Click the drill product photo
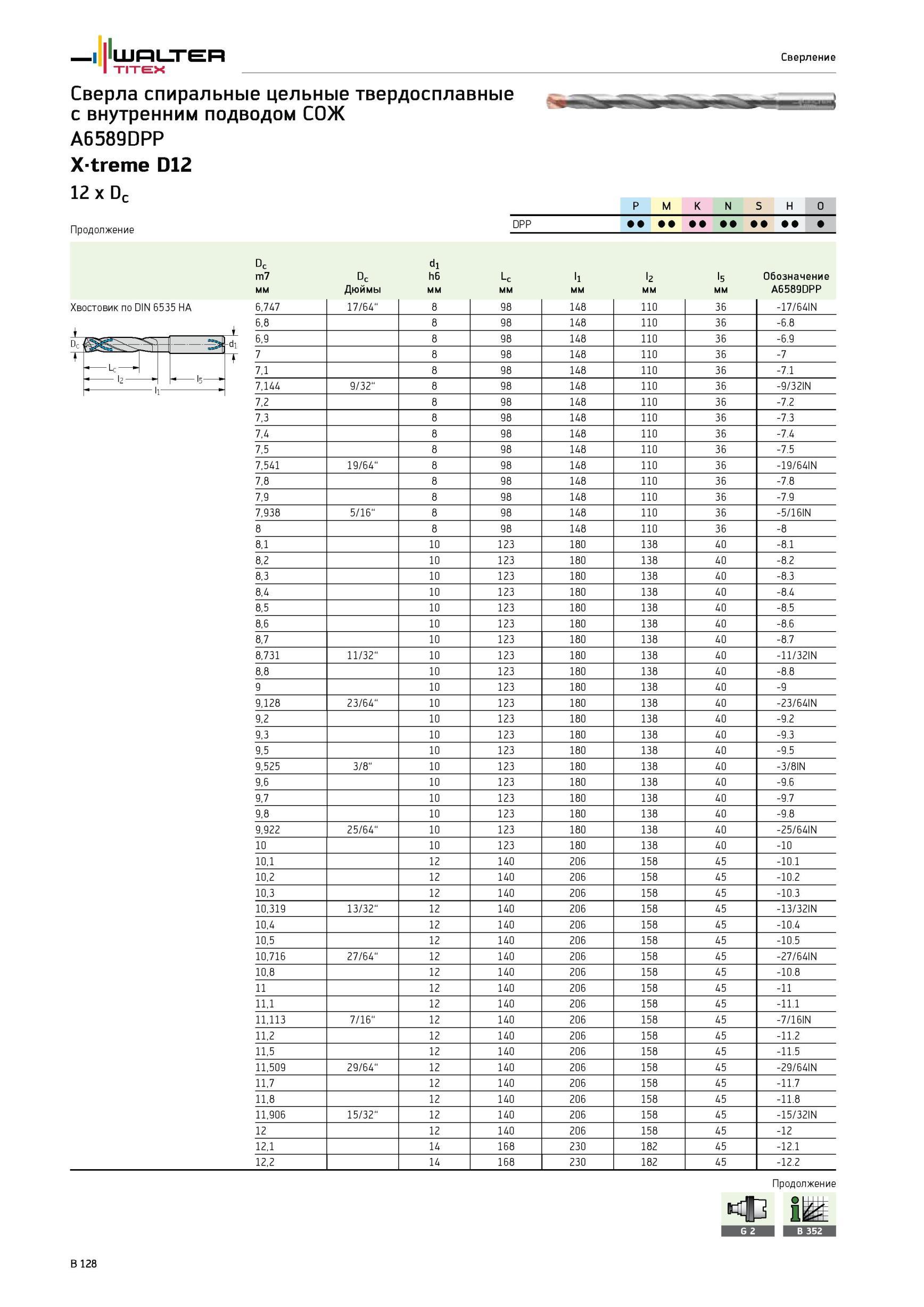This screenshot has width=924, height=1307. pyautogui.click(x=690, y=101)
